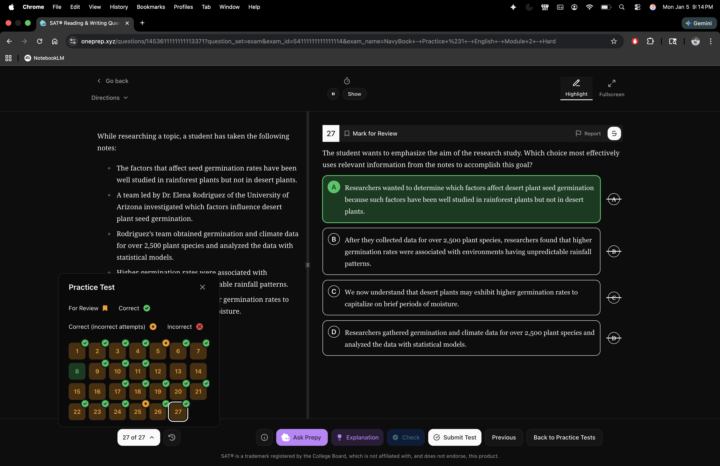This screenshot has width=720, height=466.
Task: Strike out answer choice D
Action: pos(614,338)
